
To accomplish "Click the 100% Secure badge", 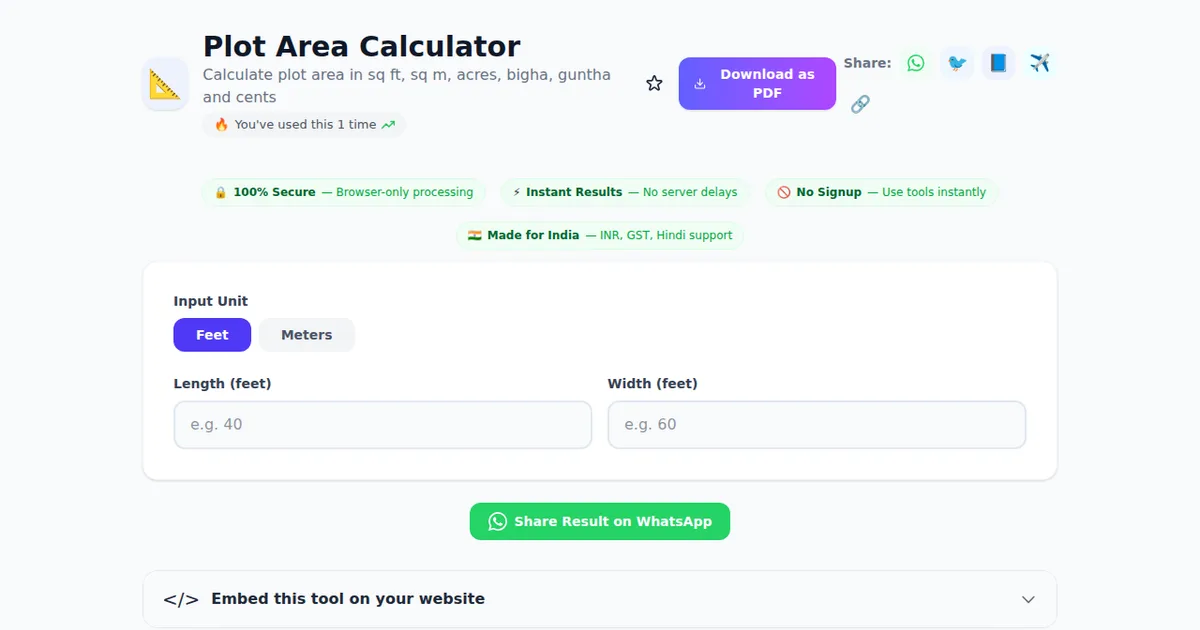I will [x=343, y=192].
